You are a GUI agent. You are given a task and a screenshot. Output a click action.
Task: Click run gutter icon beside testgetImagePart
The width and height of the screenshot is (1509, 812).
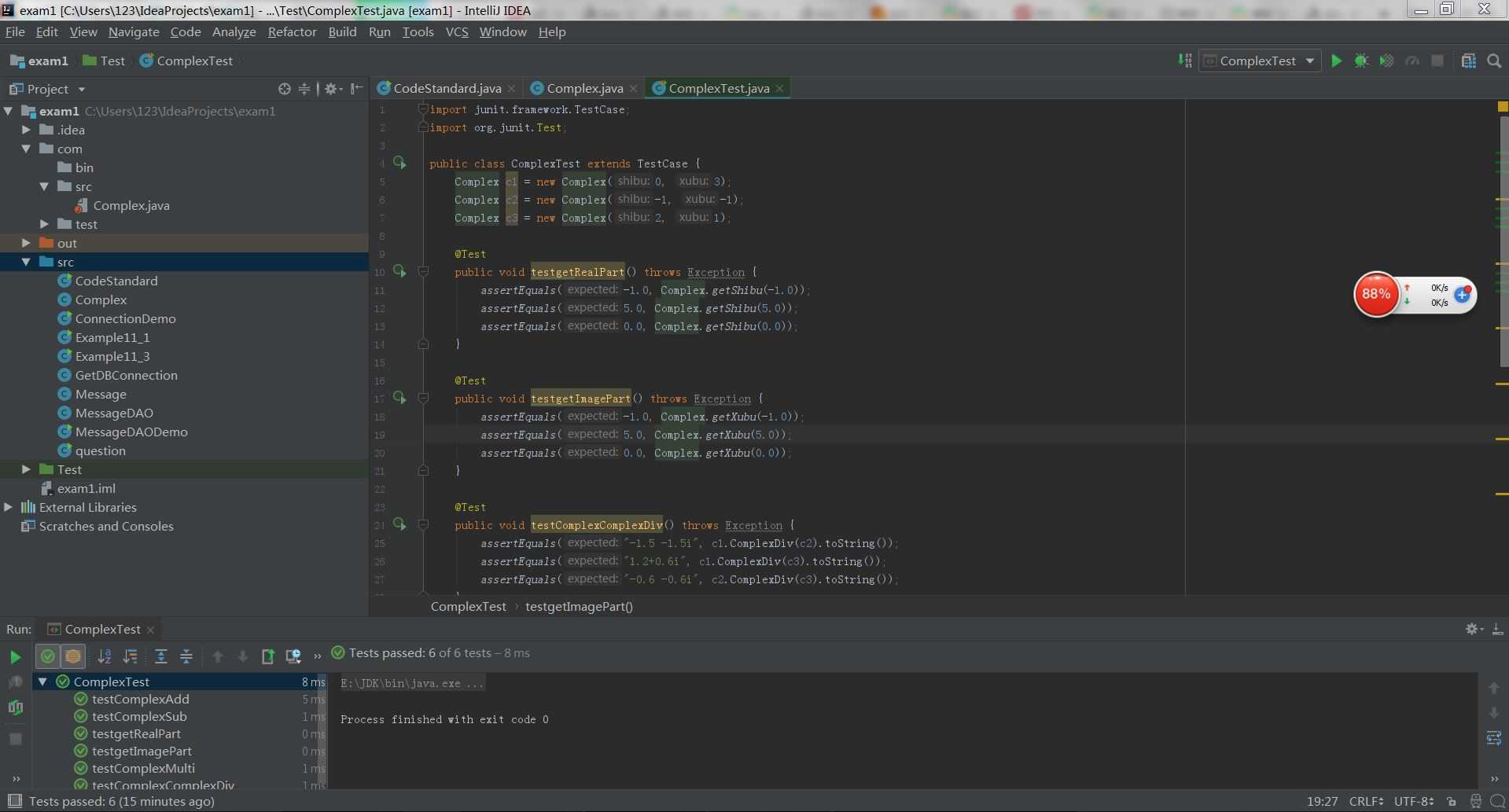point(399,398)
